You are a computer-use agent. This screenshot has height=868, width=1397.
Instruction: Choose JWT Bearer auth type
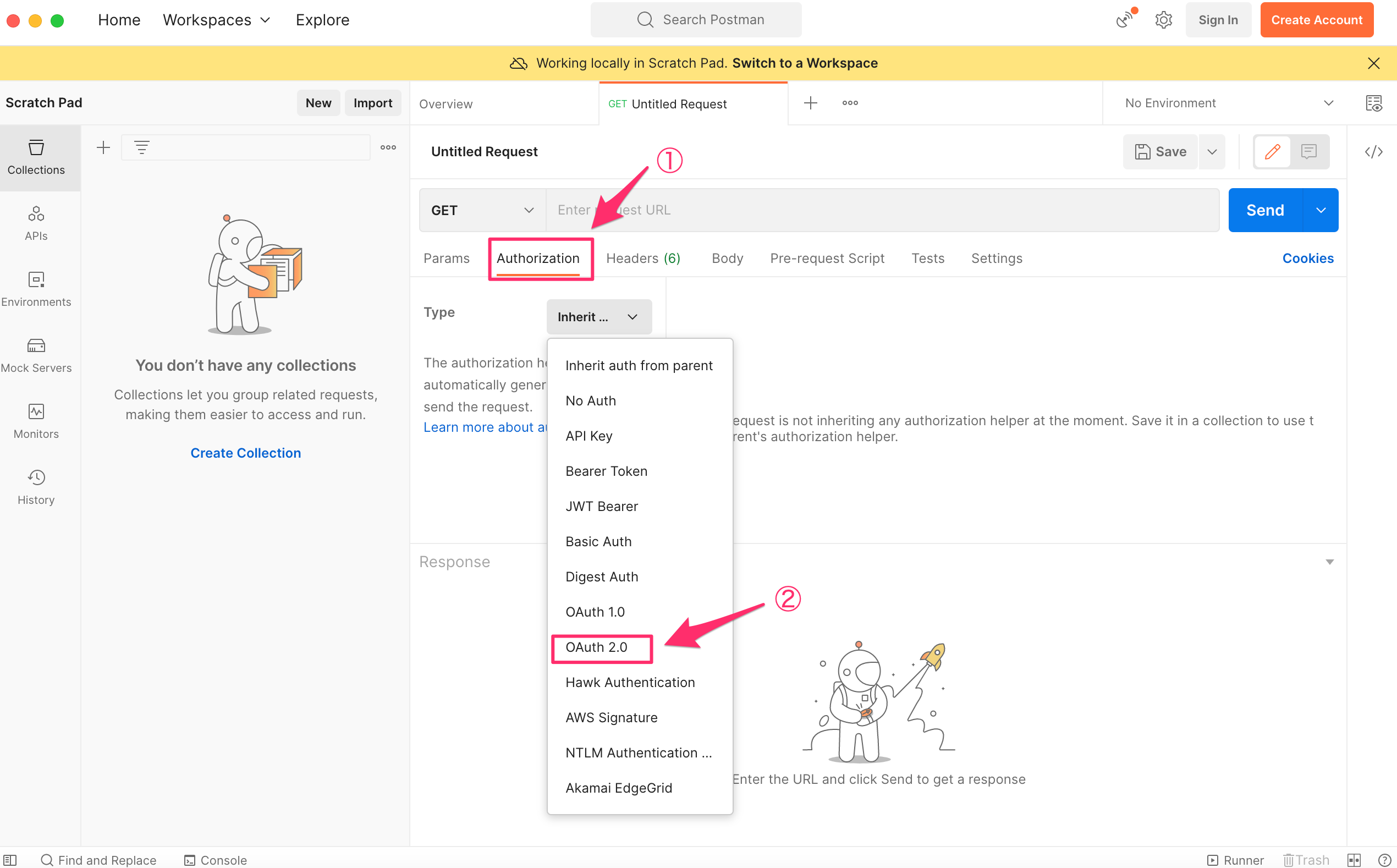640,506
